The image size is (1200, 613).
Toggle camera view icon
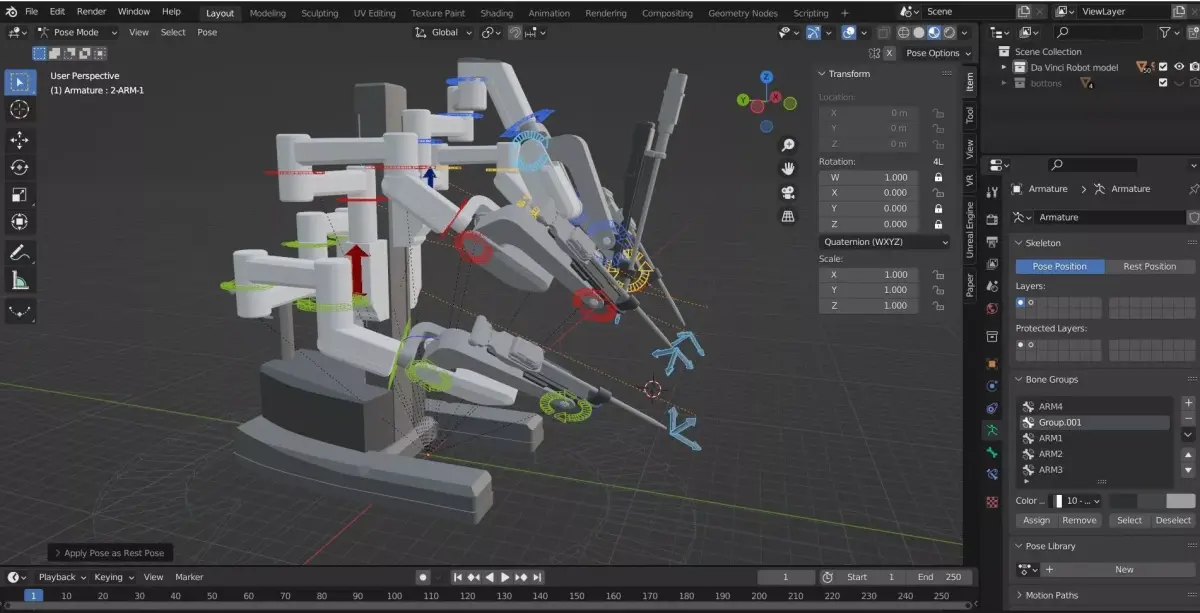[x=788, y=192]
